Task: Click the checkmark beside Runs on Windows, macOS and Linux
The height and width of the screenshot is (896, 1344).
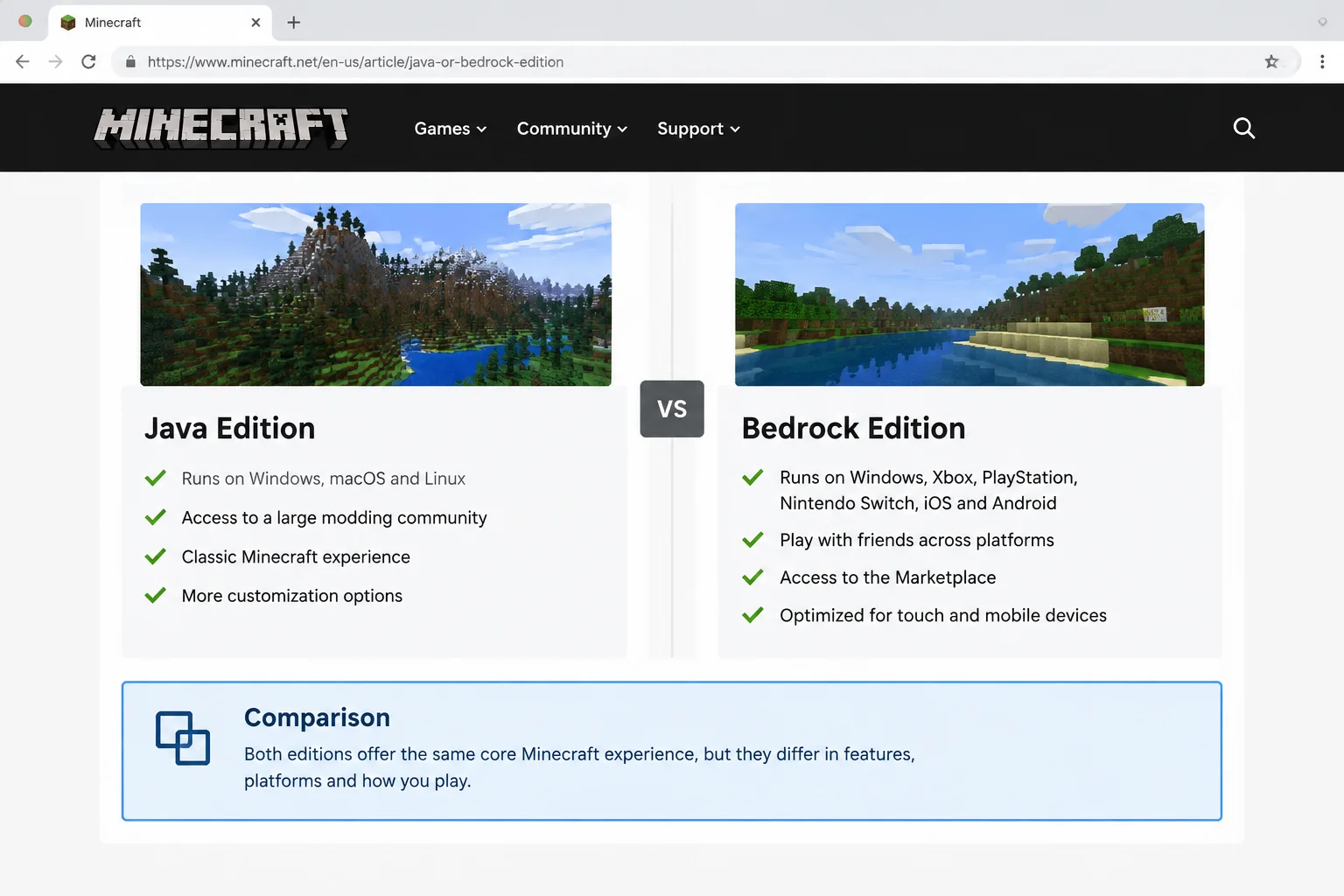Action: pyautogui.click(x=155, y=479)
